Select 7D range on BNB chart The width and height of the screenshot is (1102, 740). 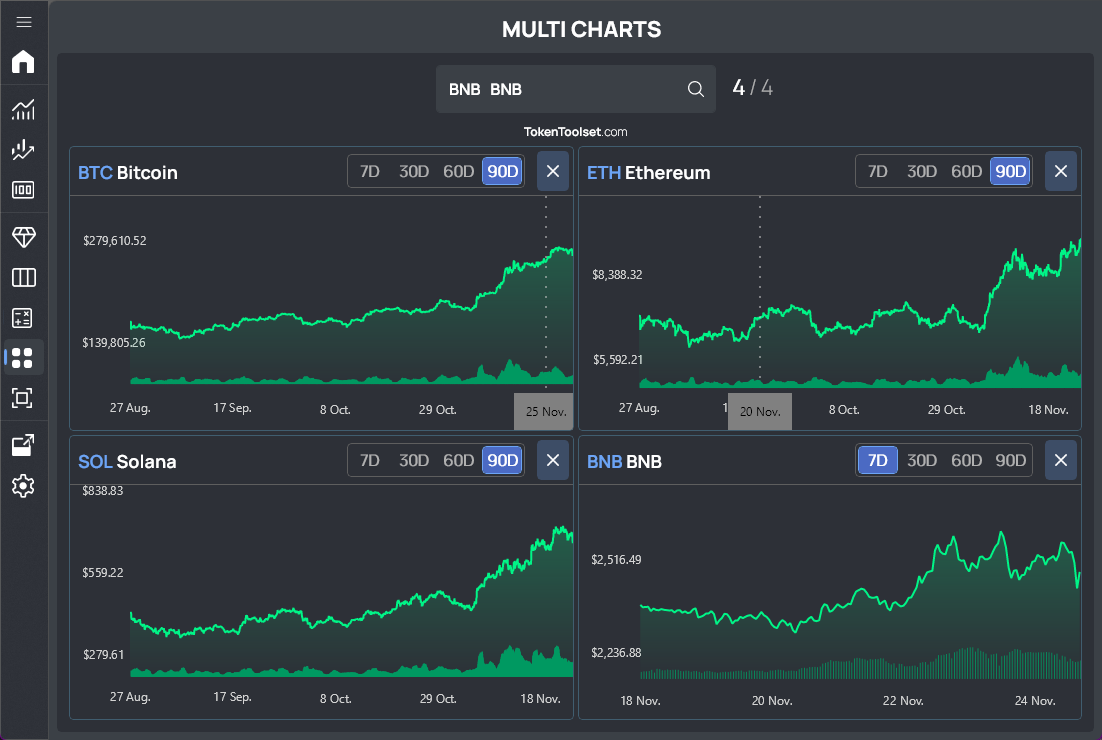878,460
